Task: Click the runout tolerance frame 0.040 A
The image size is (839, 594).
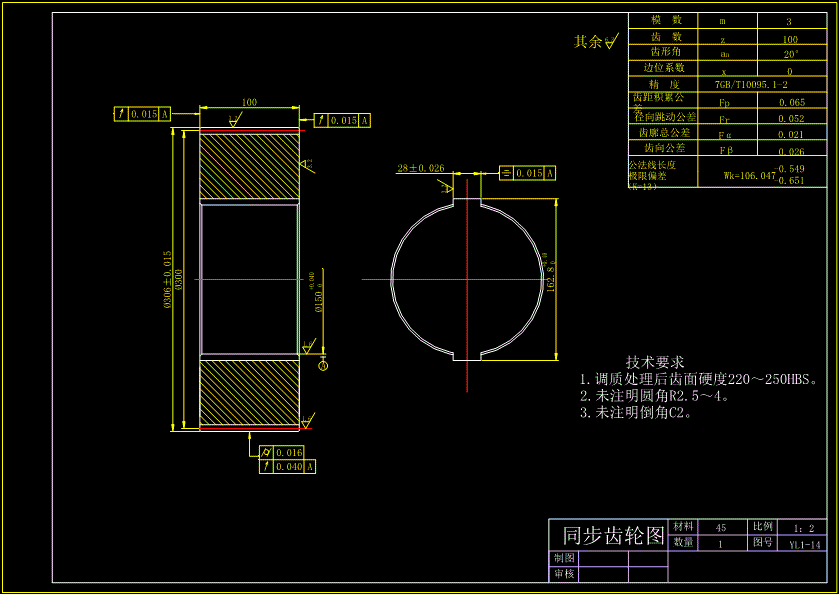Action: [x=287, y=467]
